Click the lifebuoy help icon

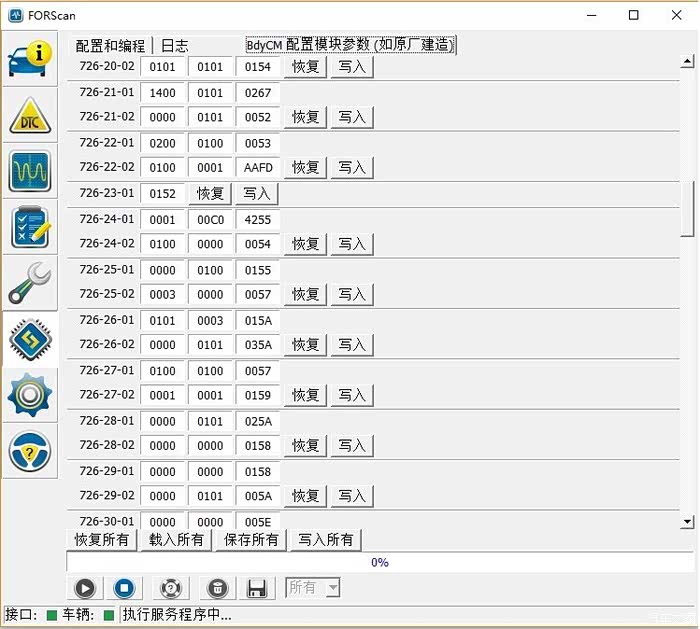[170, 588]
